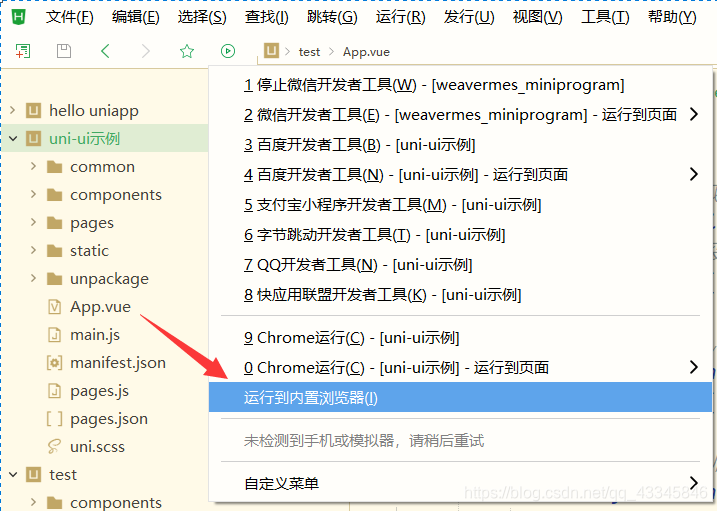This screenshot has width=717, height=511.
Task: Click the pages.js file icon
Action: pyautogui.click(x=54, y=391)
